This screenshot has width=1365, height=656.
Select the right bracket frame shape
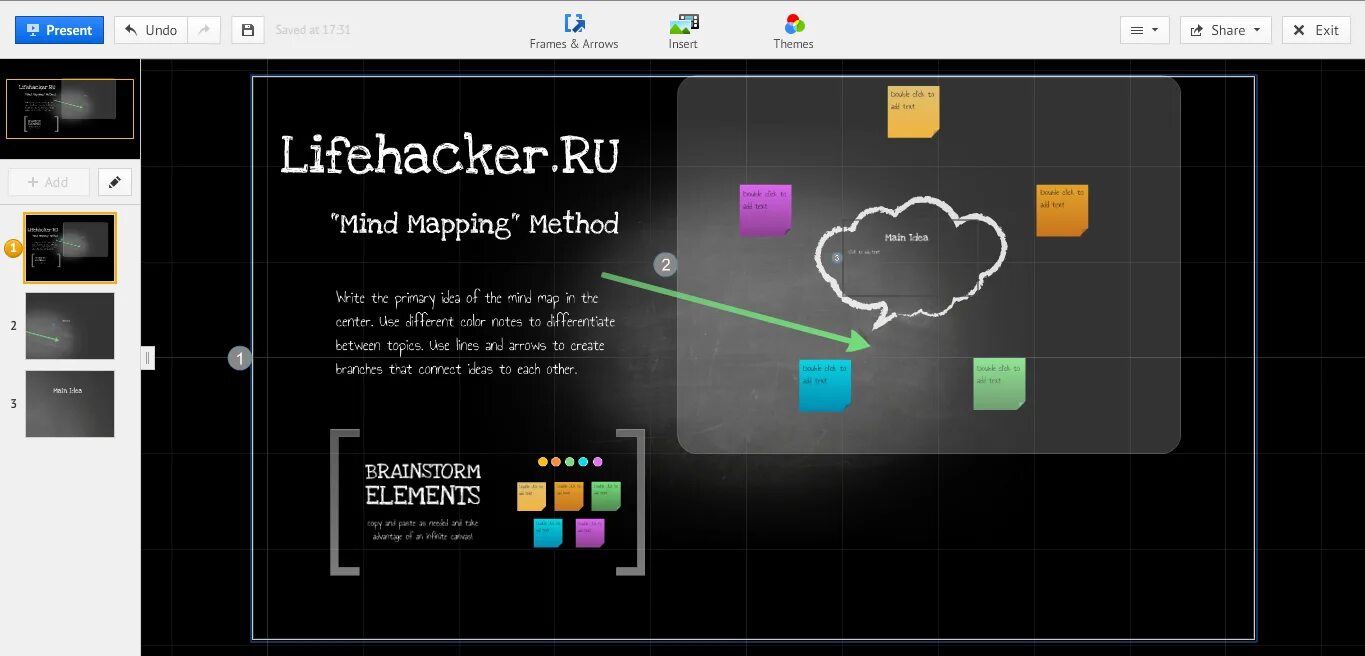tap(631, 502)
